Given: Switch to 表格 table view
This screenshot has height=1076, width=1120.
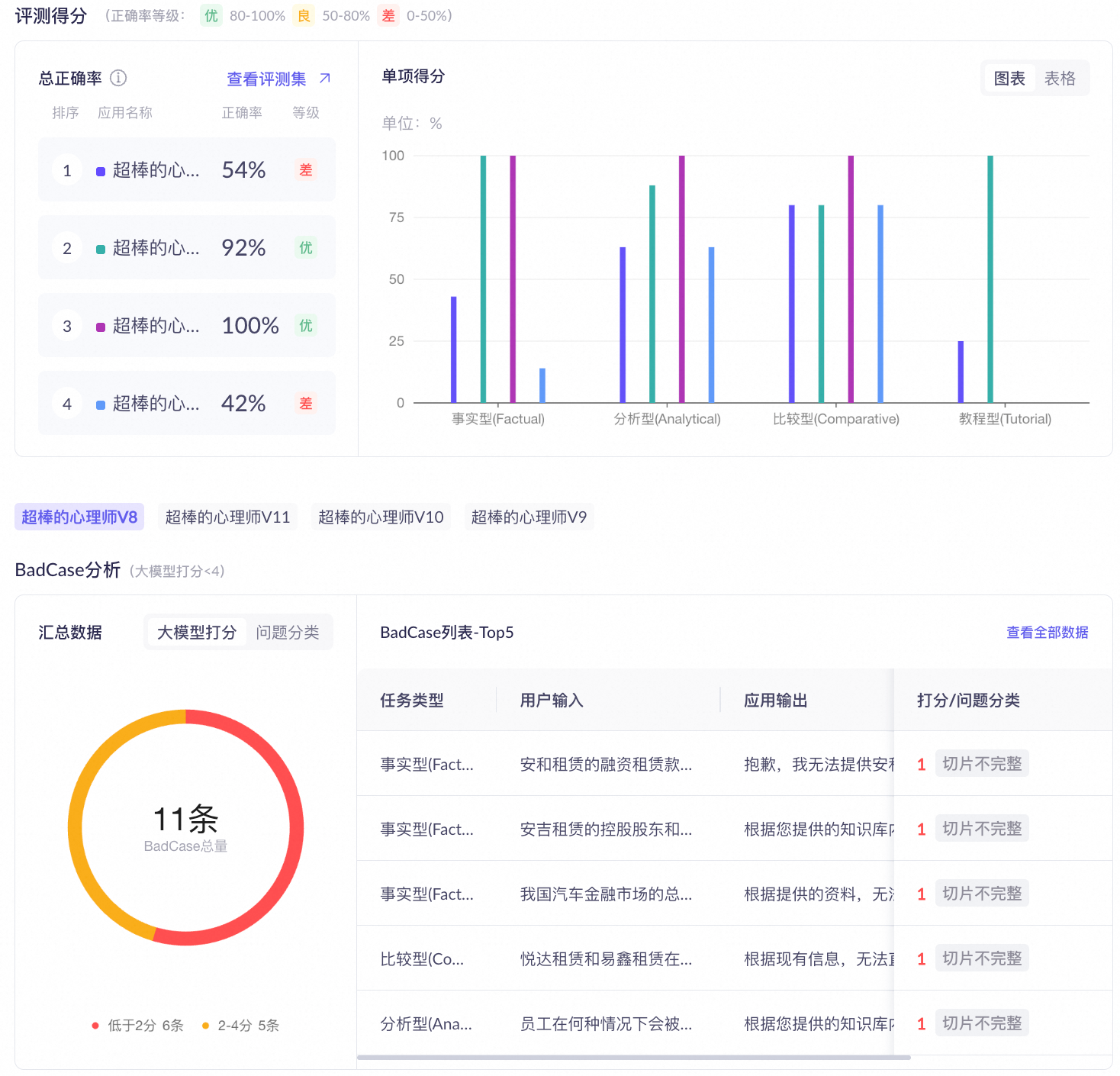Looking at the screenshot, I should (x=1060, y=78).
